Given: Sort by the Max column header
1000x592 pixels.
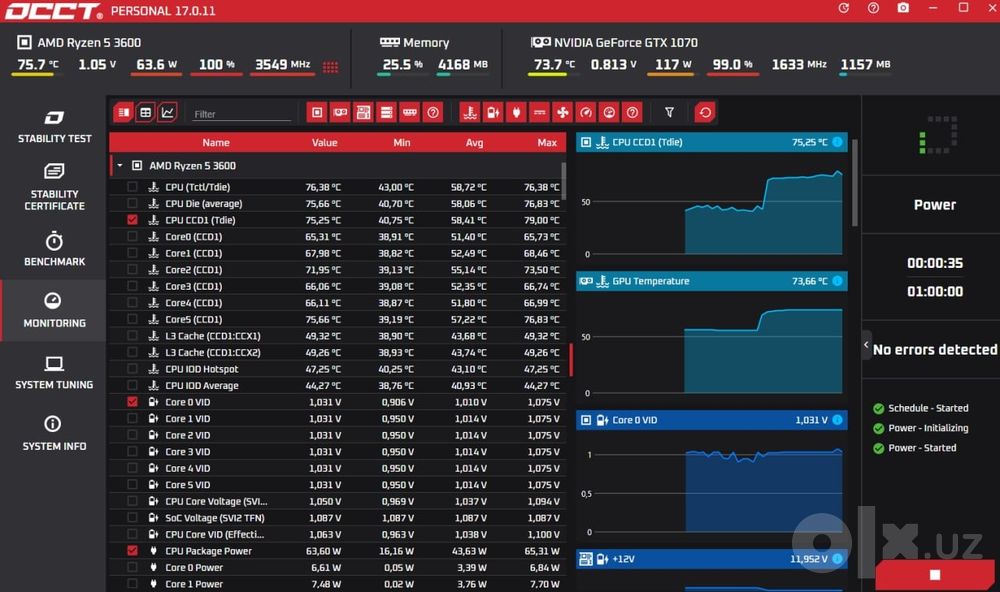Looking at the screenshot, I should 547,143.
